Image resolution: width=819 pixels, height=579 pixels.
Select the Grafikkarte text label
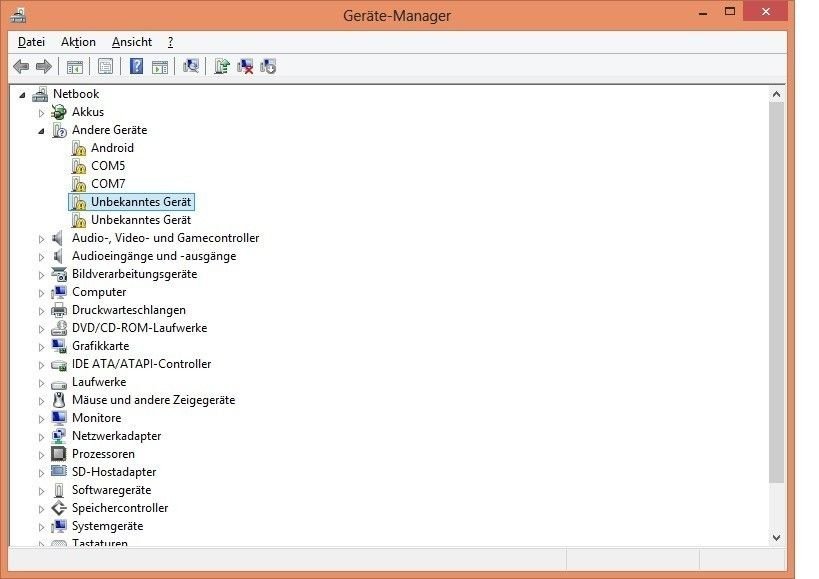pos(100,346)
